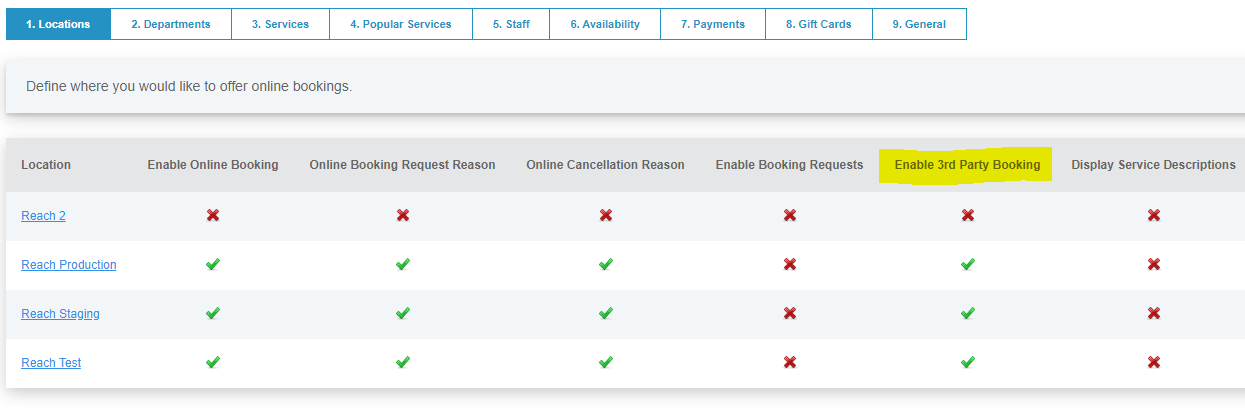Click Reach 2 Online Booking Request Reason cross
Viewport: 1245px width, 408px height.
pyautogui.click(x=402, y=215)
